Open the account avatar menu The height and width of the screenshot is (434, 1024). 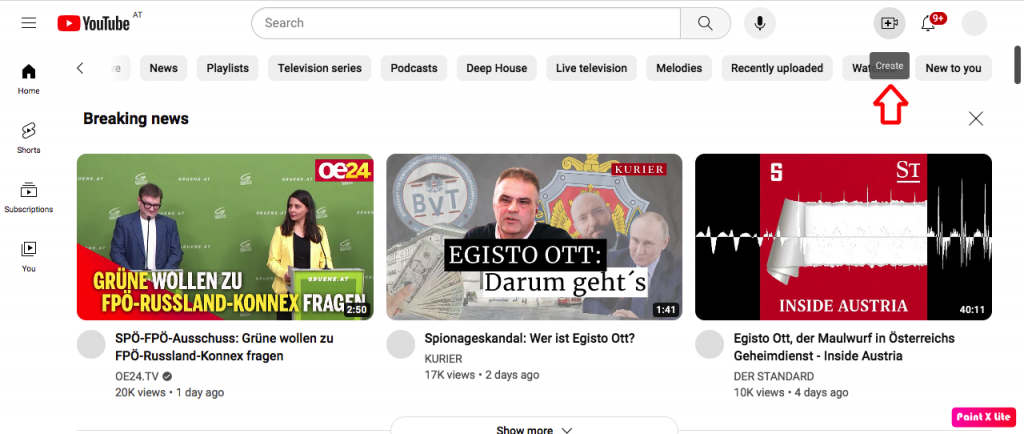tap(974, 23)
